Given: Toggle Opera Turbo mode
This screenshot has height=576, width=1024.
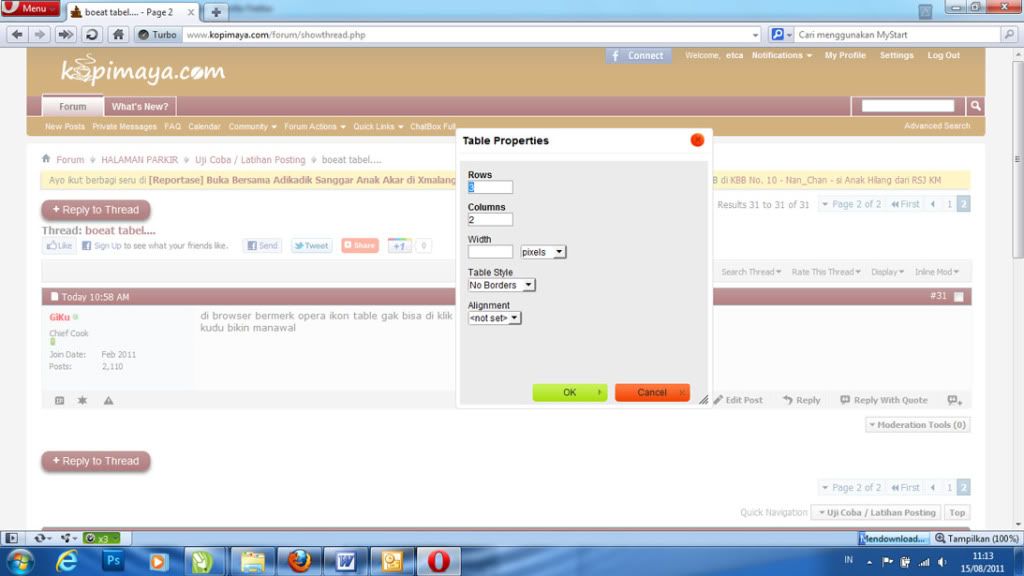Looking at the screenshot, I should point(157,34).
